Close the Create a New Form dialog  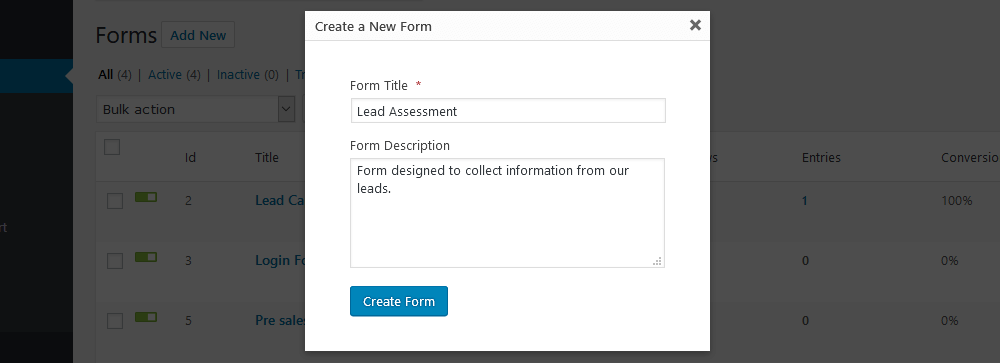[695, 26]
